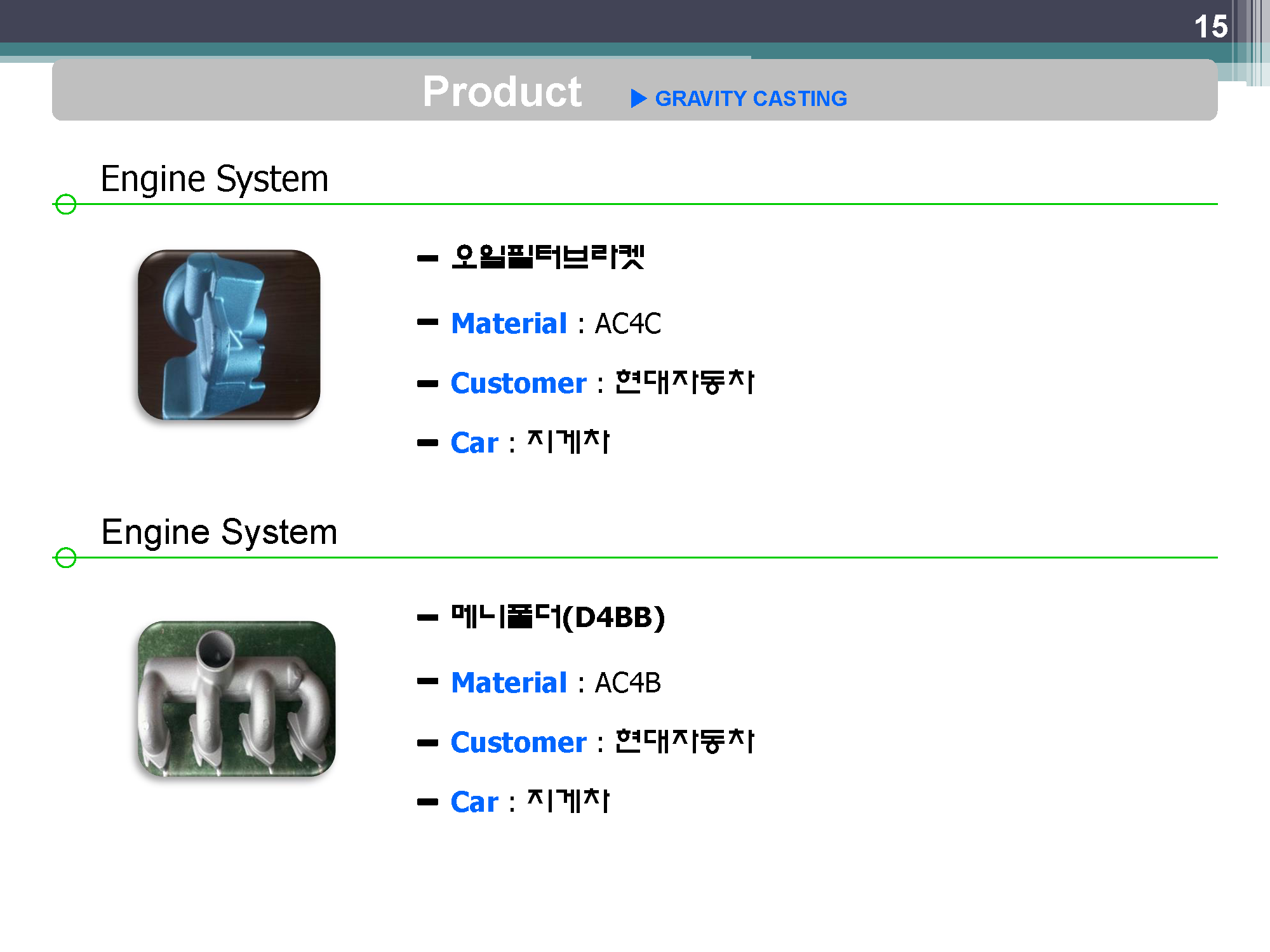This screenshot has height=952, width=1270.
Task: Click the Car label in the manifold section
Action: point(474,802)
